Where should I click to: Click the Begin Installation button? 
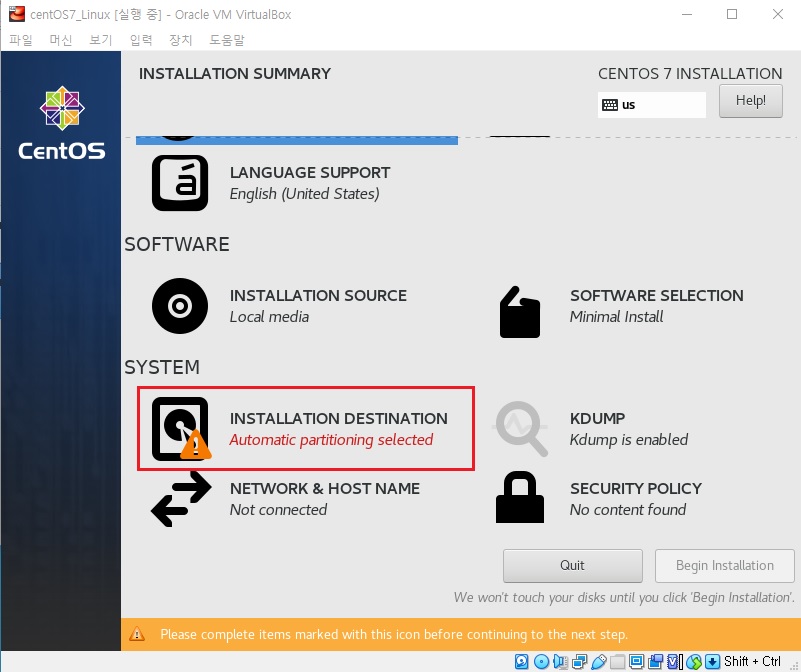pos(724,565)
